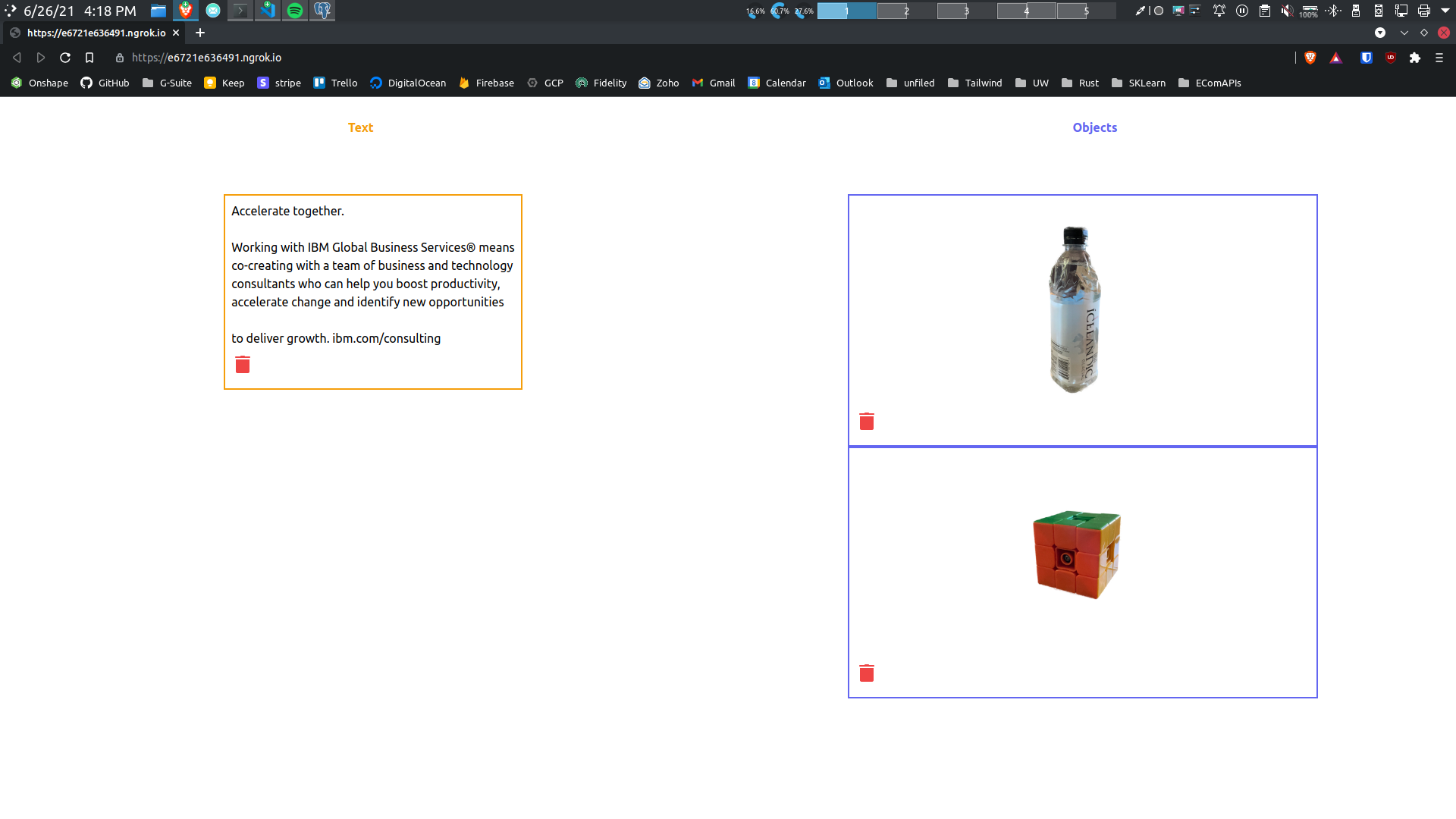
Task: Open a new tab
Action: click(x=200, y=33)
